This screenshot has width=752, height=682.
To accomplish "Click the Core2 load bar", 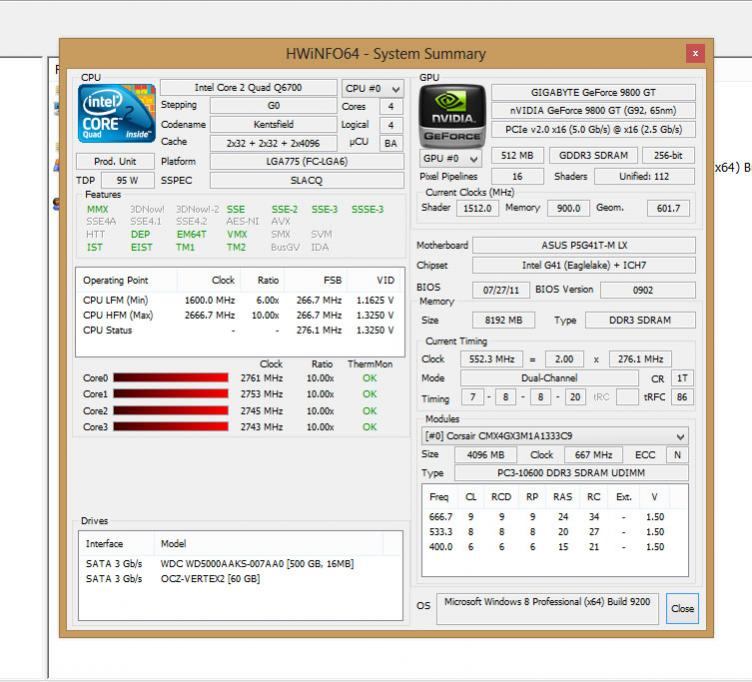I will click(x=171, y=411).
